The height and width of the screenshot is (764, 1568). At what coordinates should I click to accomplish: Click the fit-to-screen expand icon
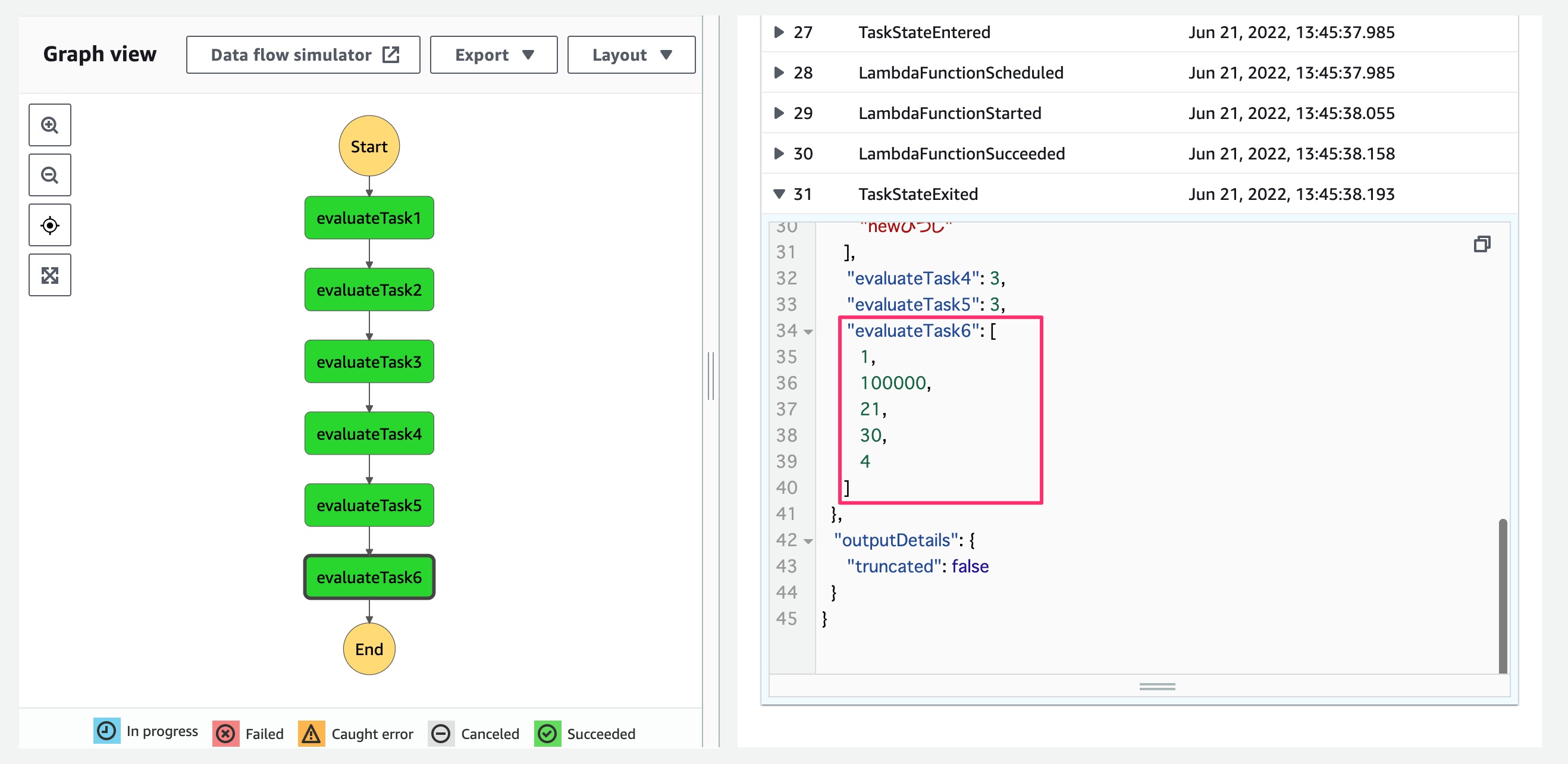(50, 275)
